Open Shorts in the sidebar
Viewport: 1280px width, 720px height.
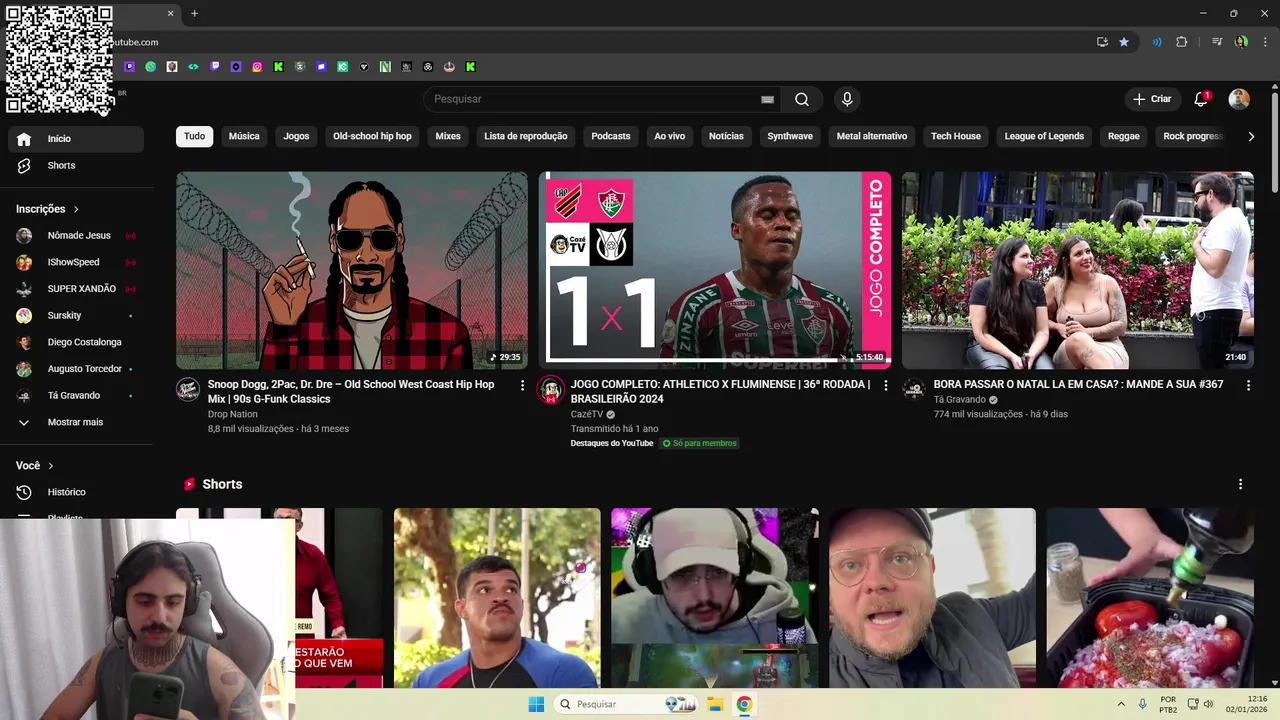tap(76, 165)
